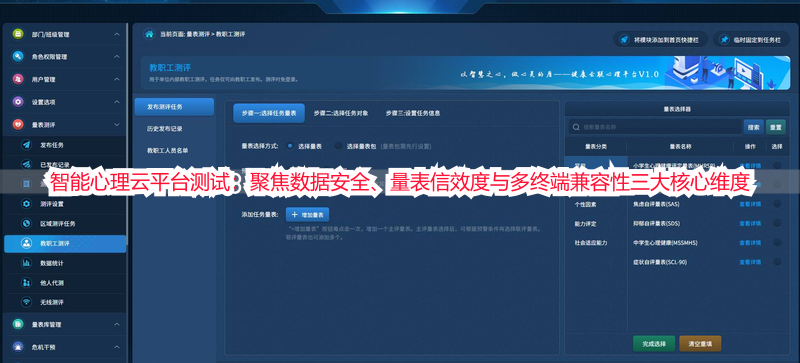Click the 危机干预 sidebar icon
The image size is (800, 363).
coord(18,347)
